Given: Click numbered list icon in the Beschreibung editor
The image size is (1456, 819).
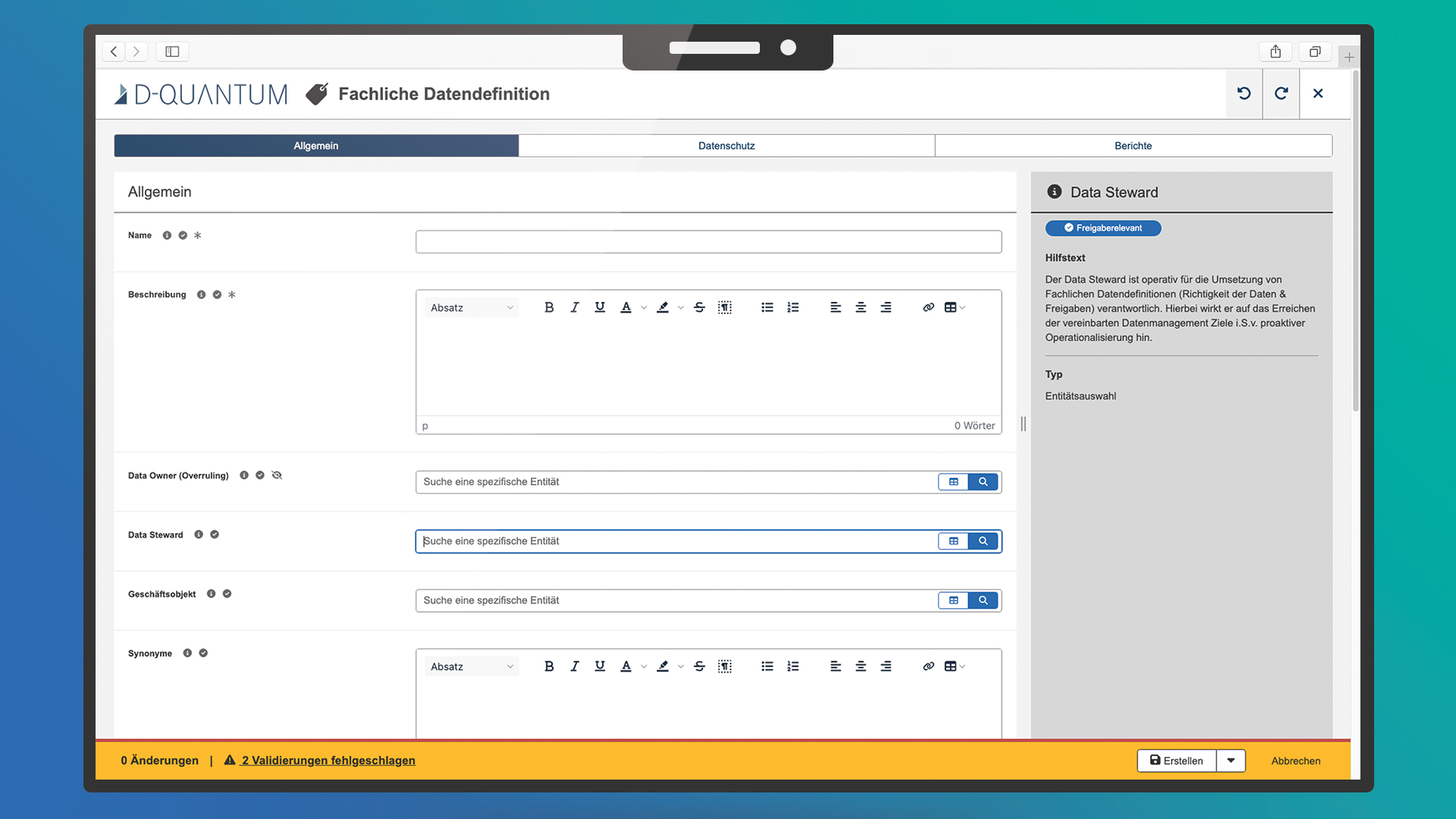Looking at the screenshot, I should [792, 307].
